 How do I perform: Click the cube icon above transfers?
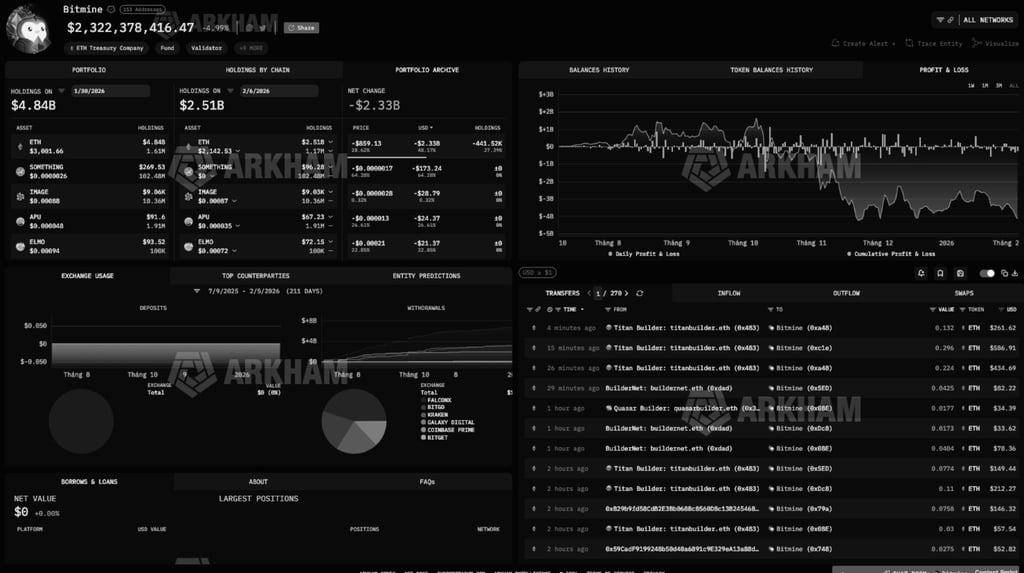point(960,273)
